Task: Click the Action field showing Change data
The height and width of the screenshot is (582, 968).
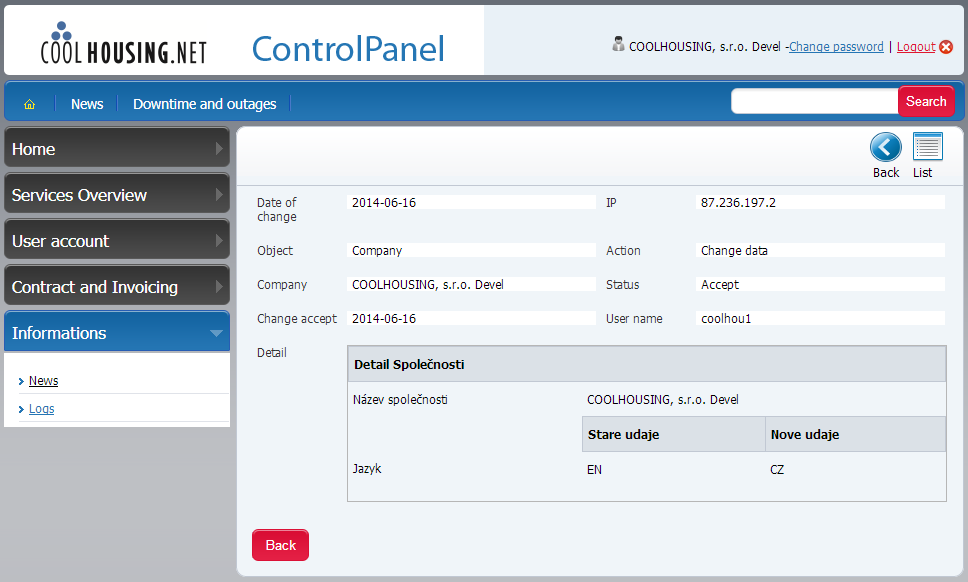Action: [820, 251]
